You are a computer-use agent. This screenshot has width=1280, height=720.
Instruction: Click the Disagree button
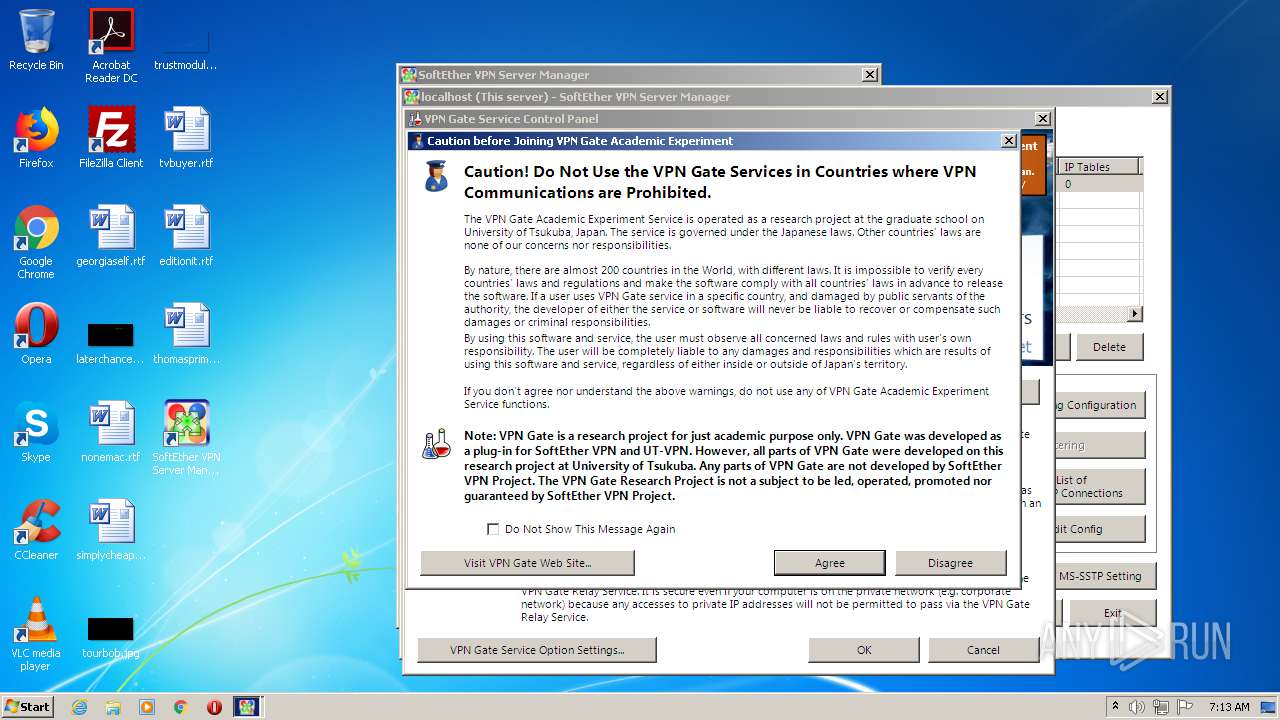(x=950, y=563)
